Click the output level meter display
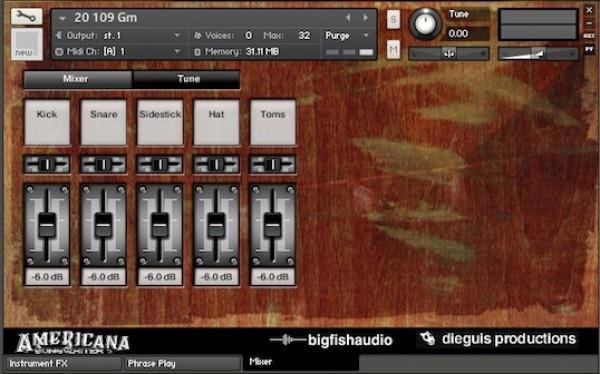The width and height of the screenshot is (600, 374). pos(538,25)
